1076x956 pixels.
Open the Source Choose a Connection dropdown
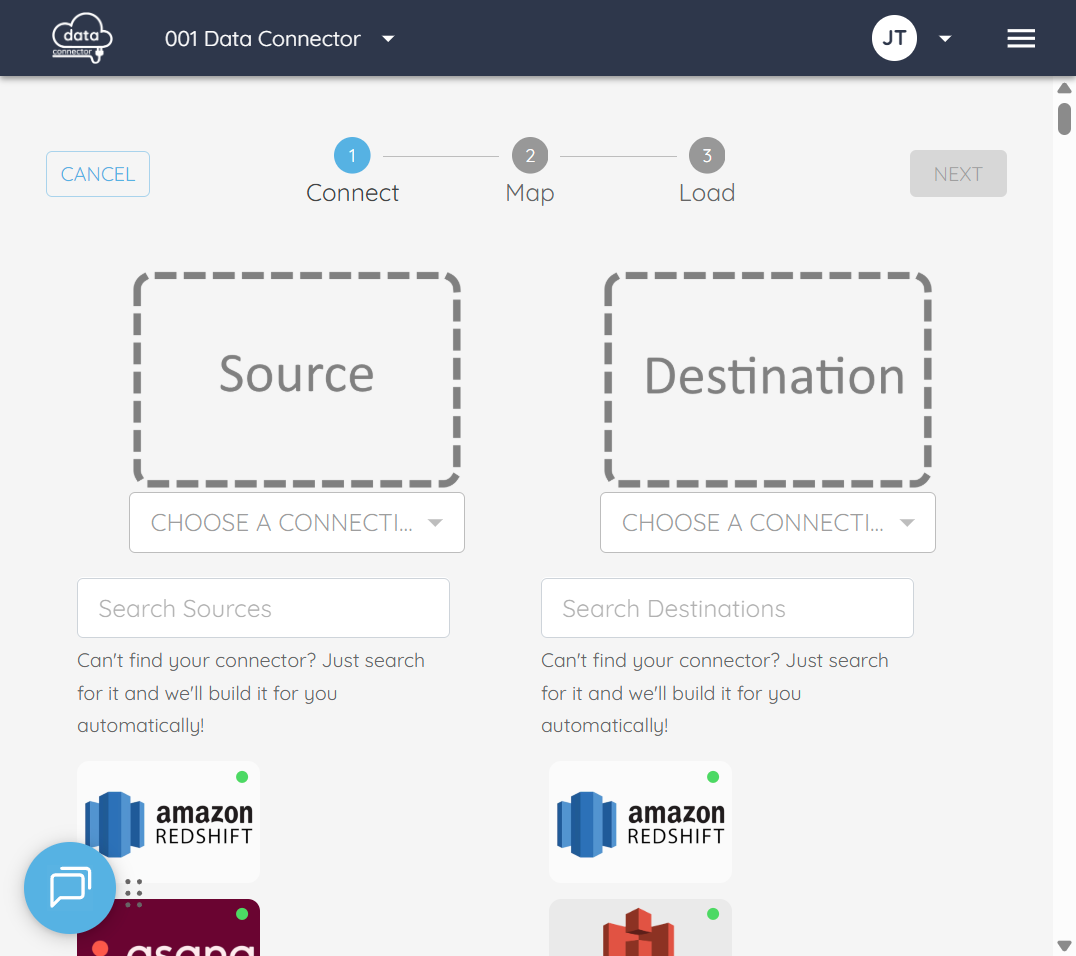(296, 522)
